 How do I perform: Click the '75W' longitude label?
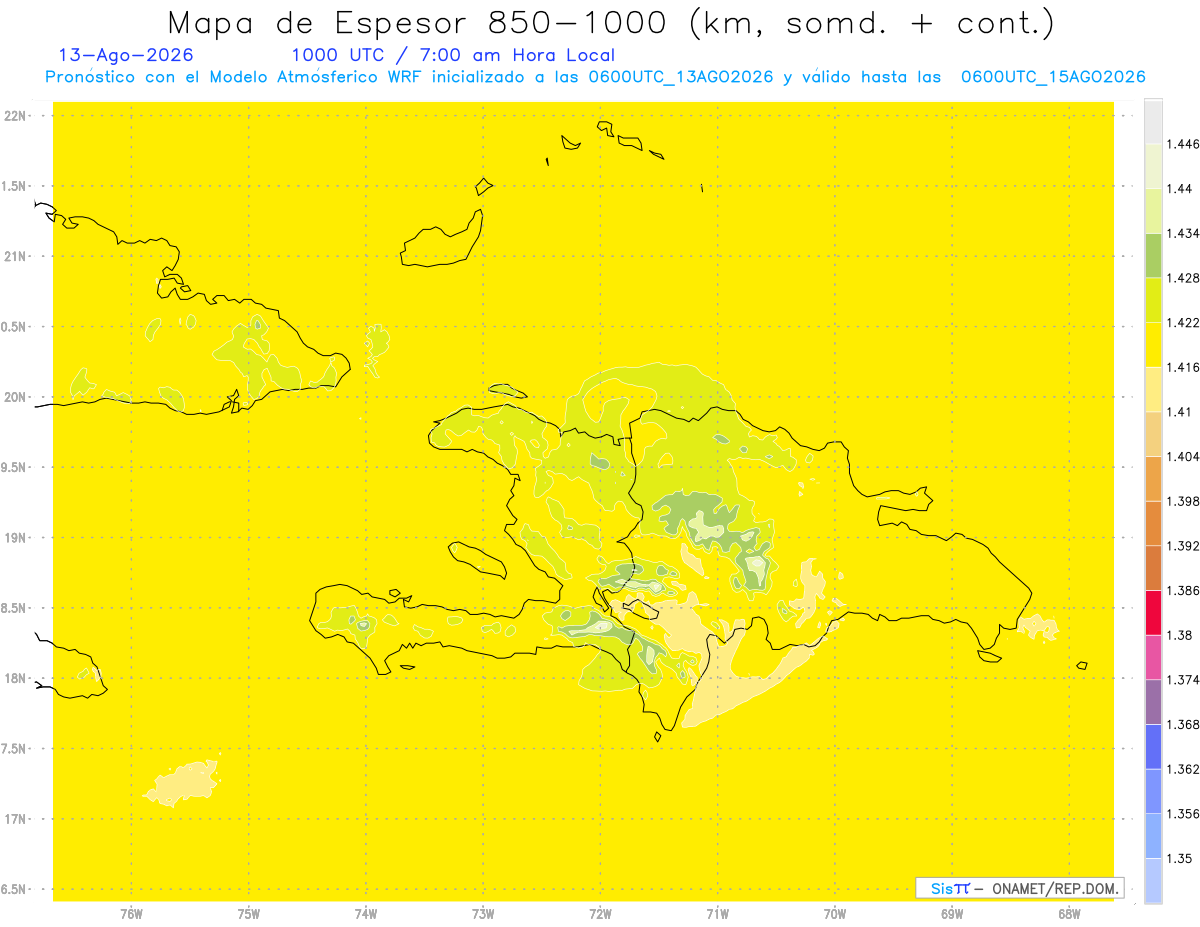249,914
